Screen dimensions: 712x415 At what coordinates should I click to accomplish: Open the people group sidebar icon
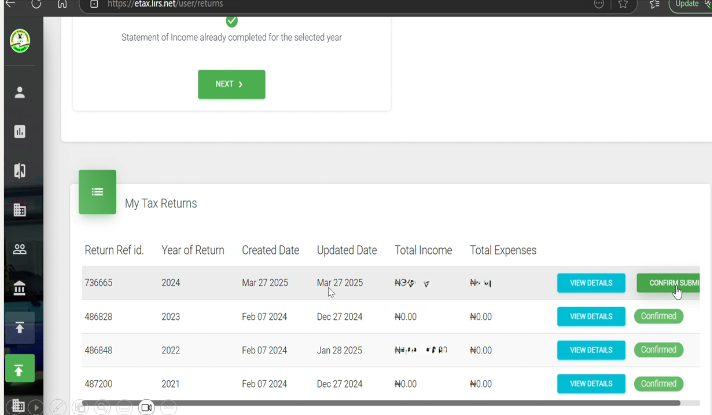(19, 249)
